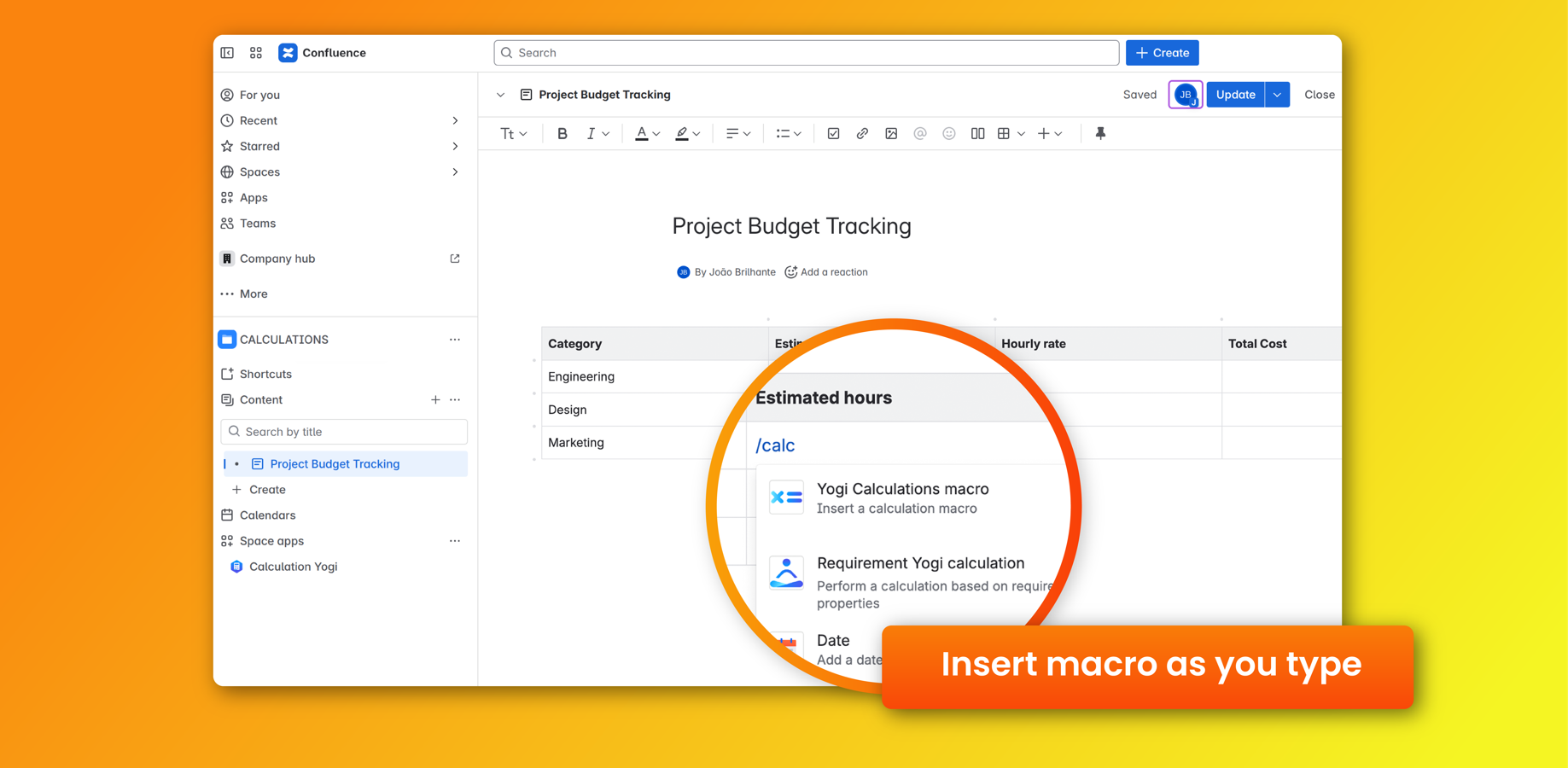Close the page editor
This screenshot has width=1568, height=768.
1319,95
